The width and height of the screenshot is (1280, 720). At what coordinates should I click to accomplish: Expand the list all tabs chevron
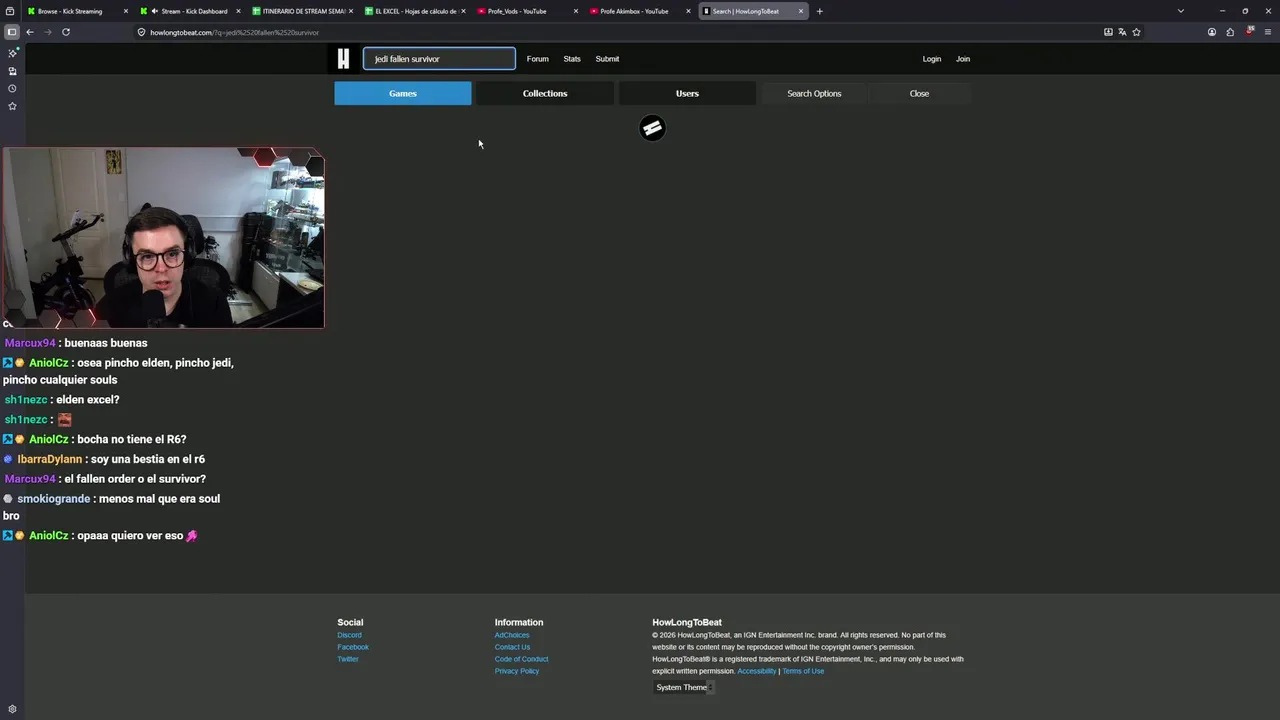pos(1180,11)
